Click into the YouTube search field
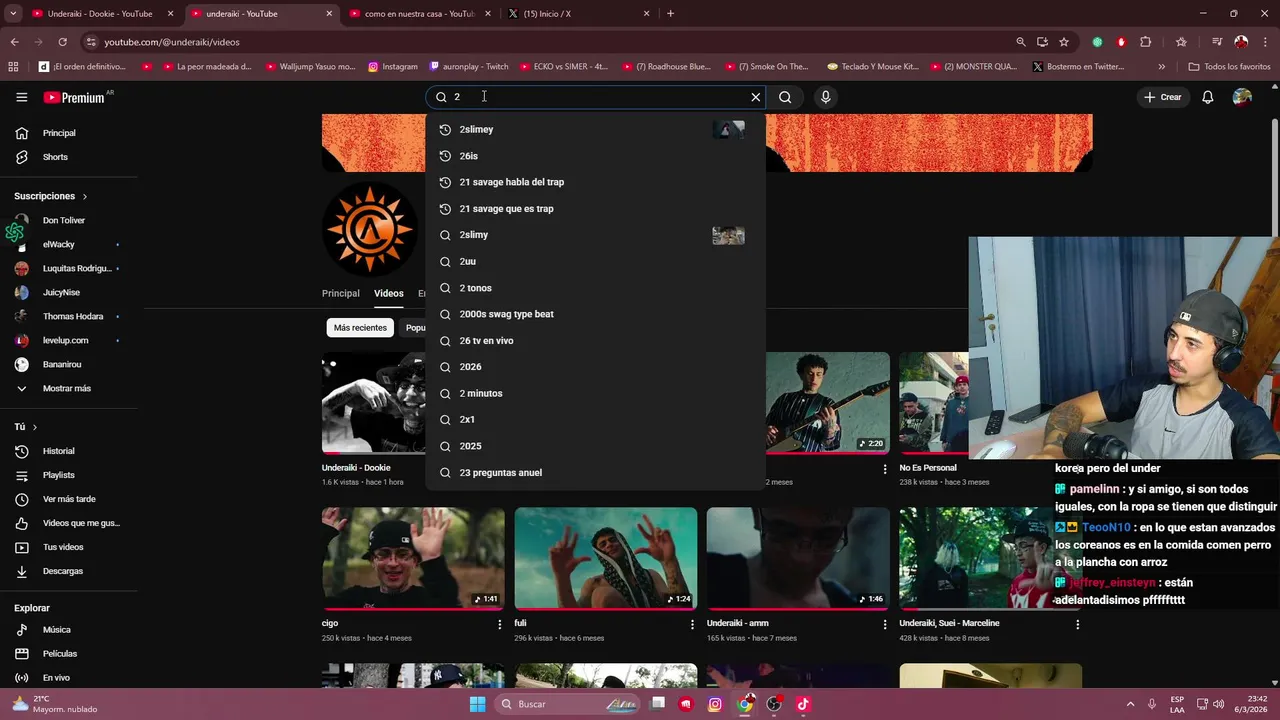1280x720 pixels. 596,97
